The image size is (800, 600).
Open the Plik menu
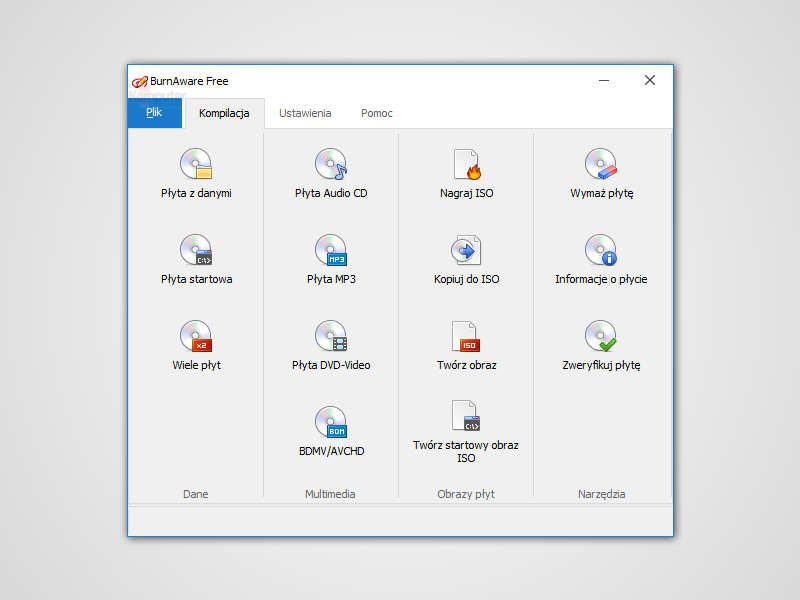pos(154,113)
